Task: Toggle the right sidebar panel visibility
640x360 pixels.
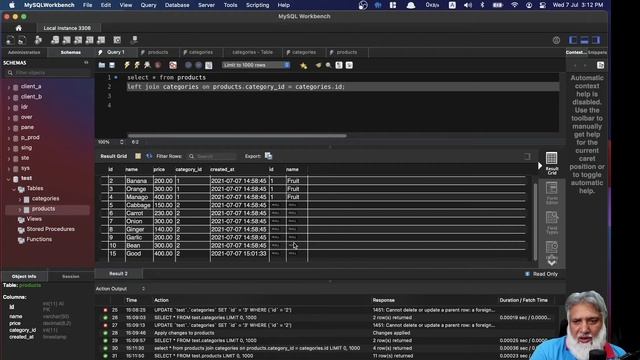Action: click(x=596, y=40)
